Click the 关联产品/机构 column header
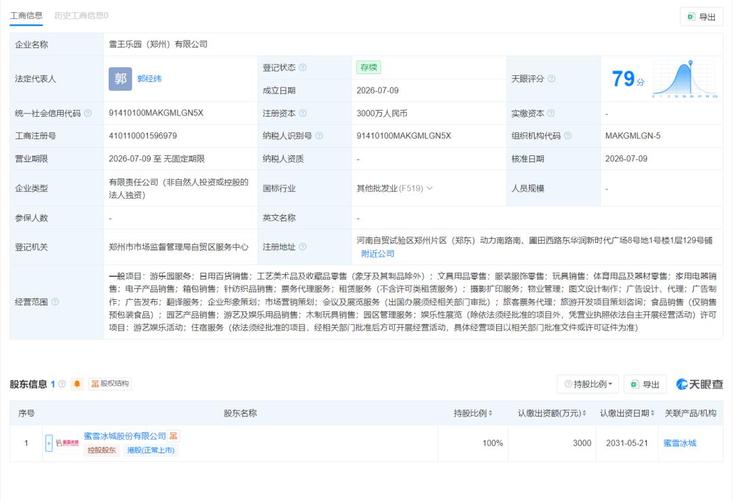This screenshot has width=733, height=500. point(690,413)
